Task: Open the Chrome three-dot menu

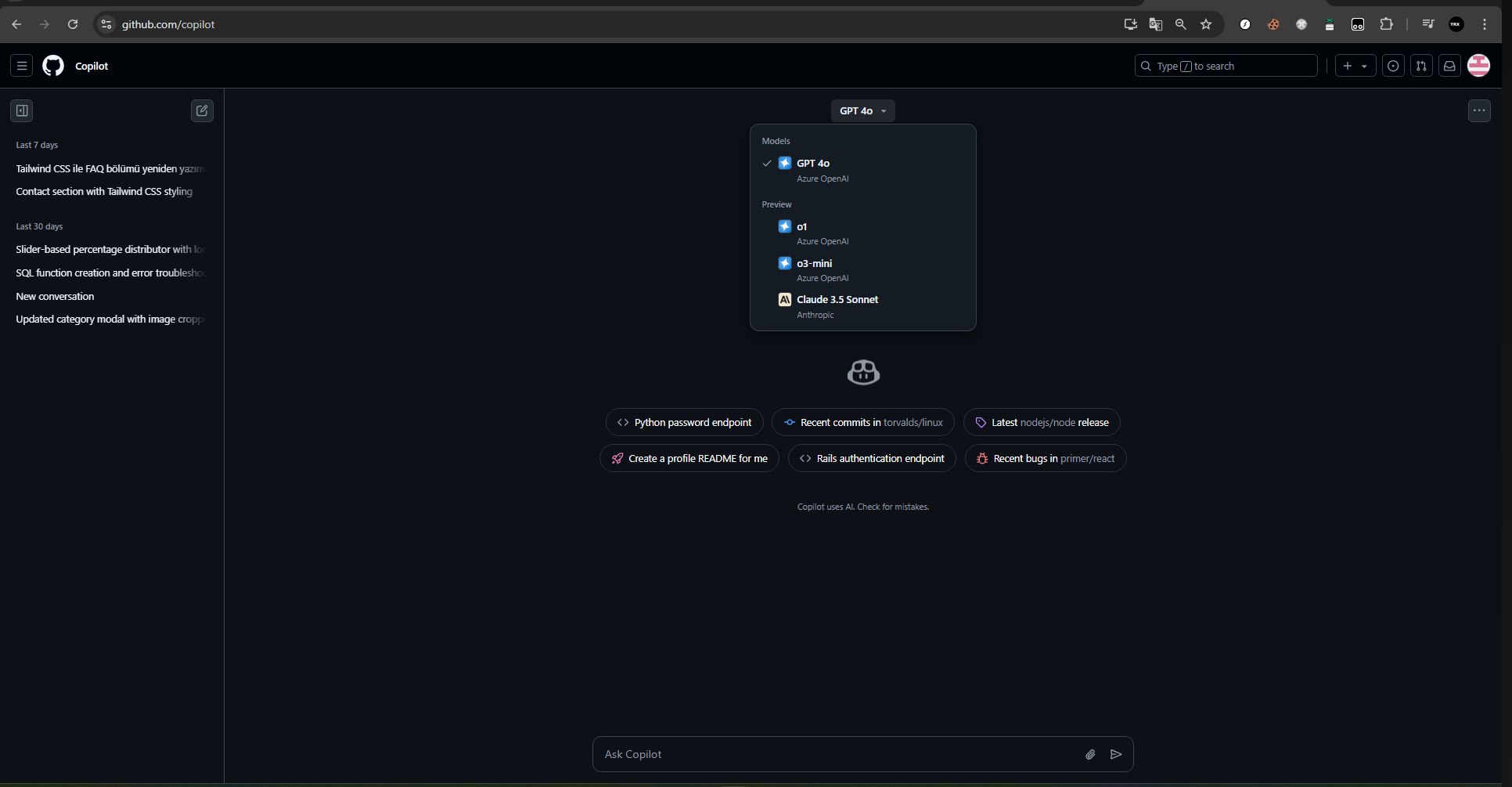Action: click(x=1485, y=24)
